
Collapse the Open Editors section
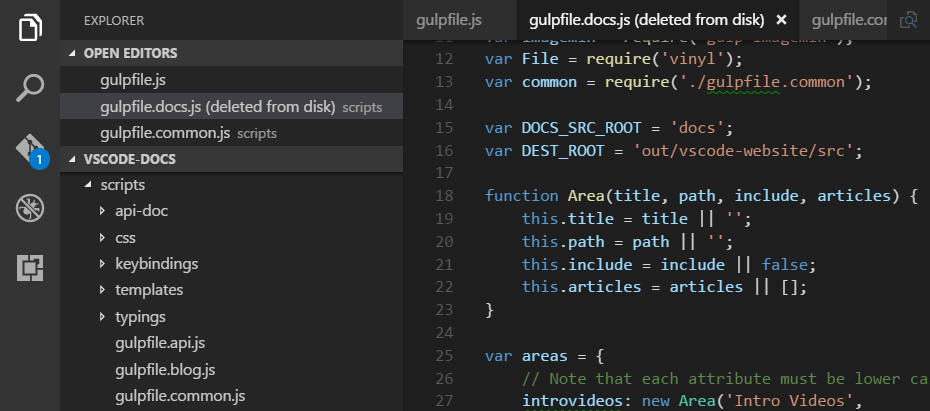(x=72, y=53)
